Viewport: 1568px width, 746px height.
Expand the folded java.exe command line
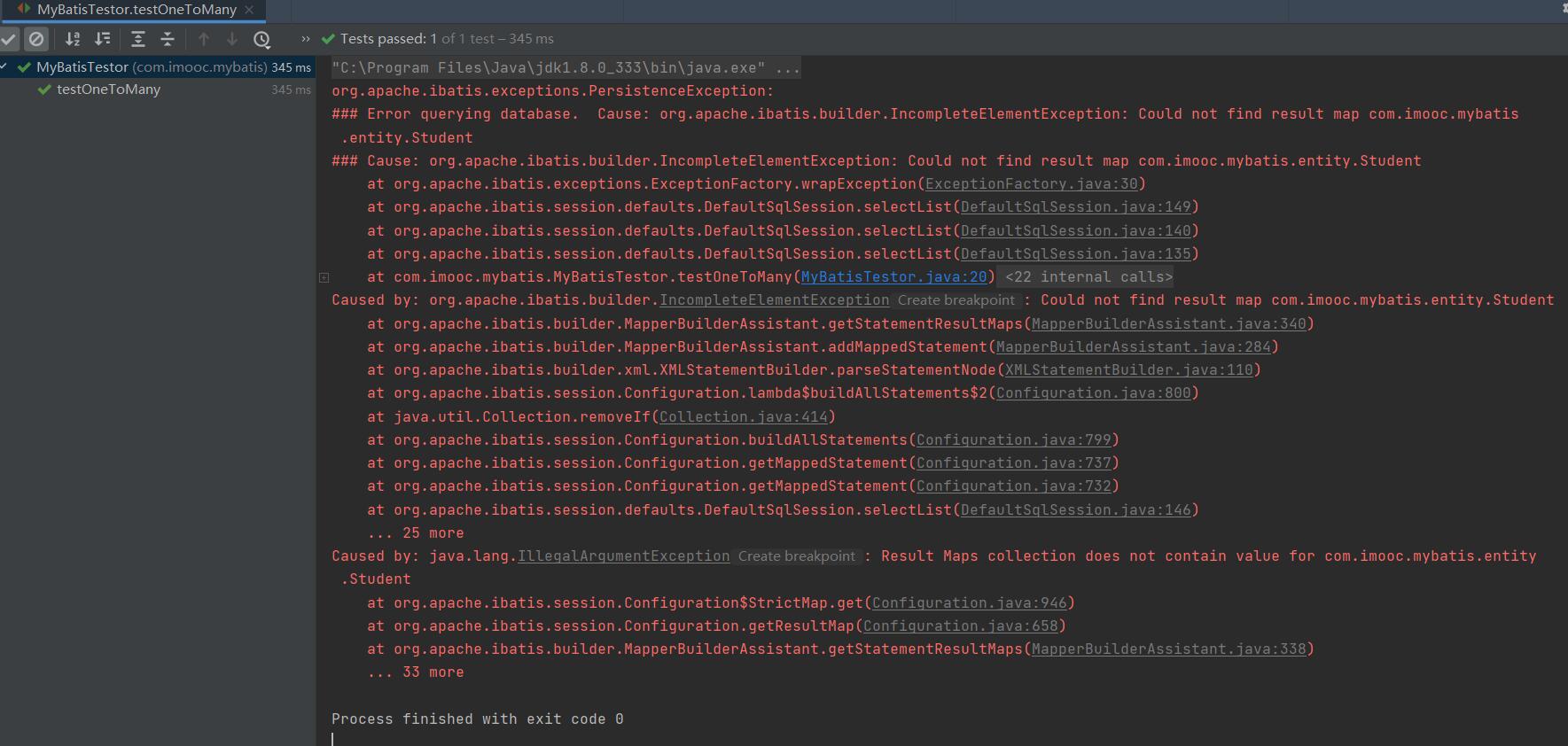click(566, 67)
